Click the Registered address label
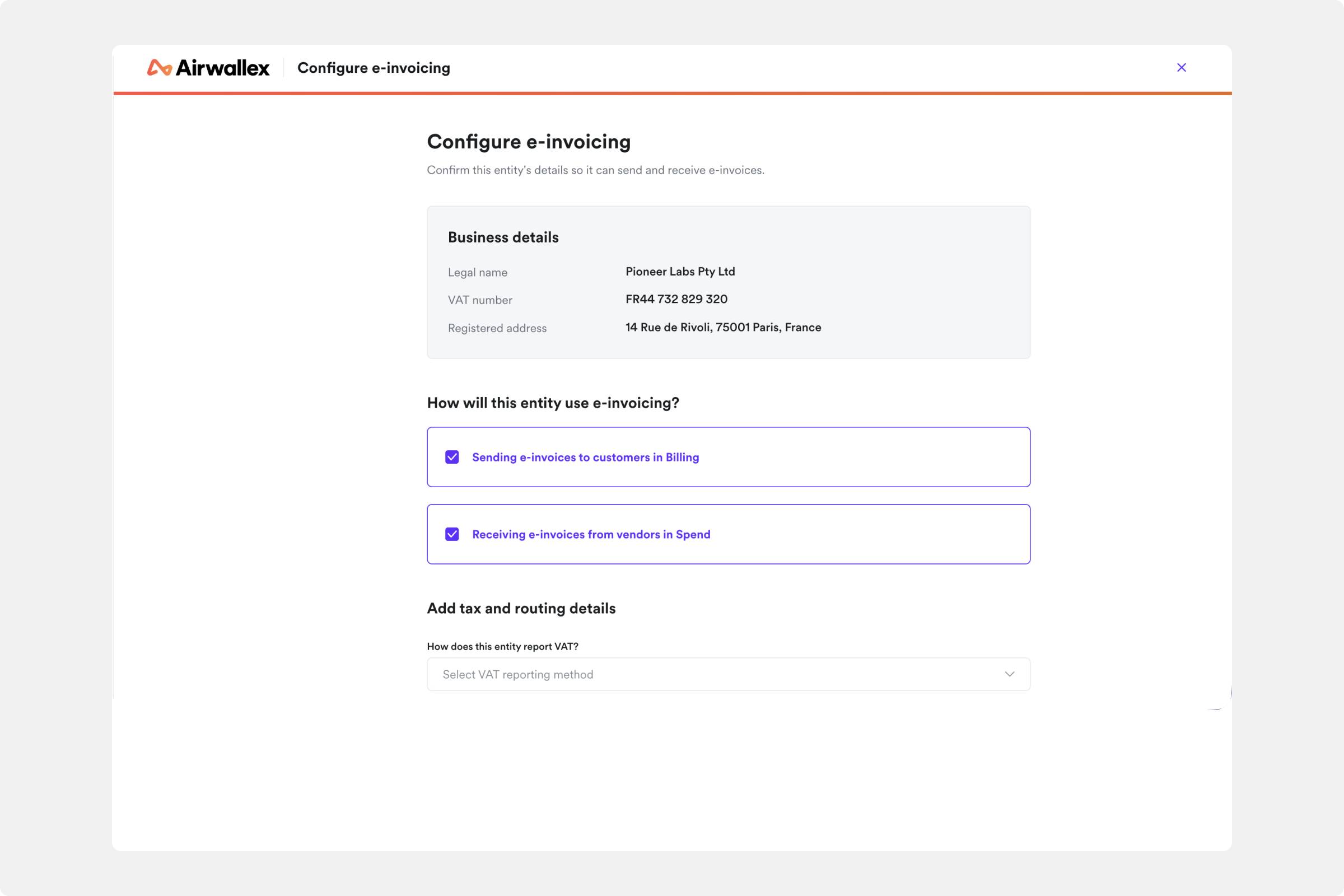Viewport: 1344px width, 896px height. 497,328
